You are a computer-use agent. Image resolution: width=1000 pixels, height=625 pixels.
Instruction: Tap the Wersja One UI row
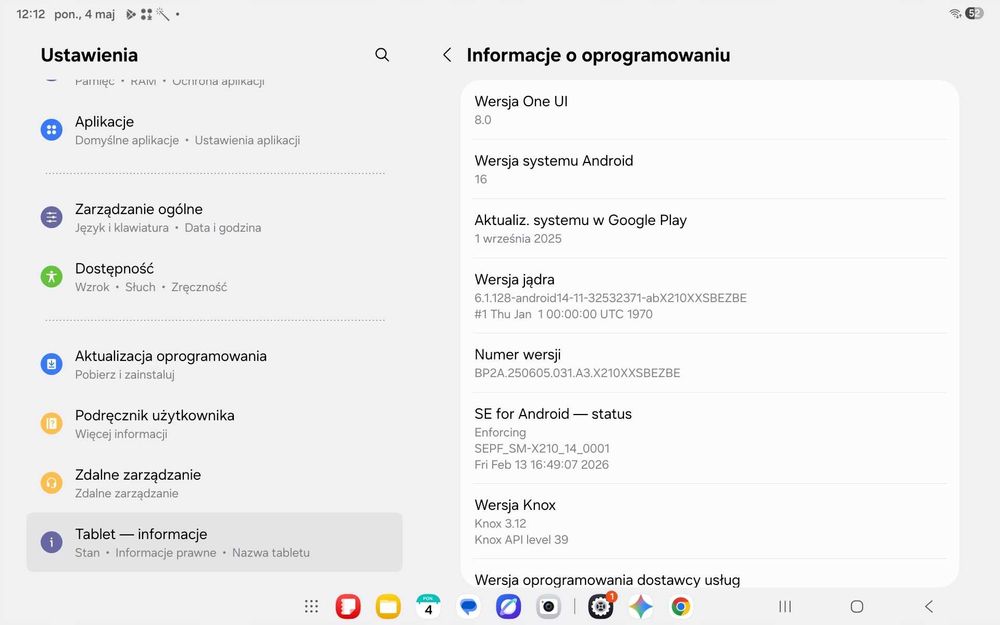710,110
